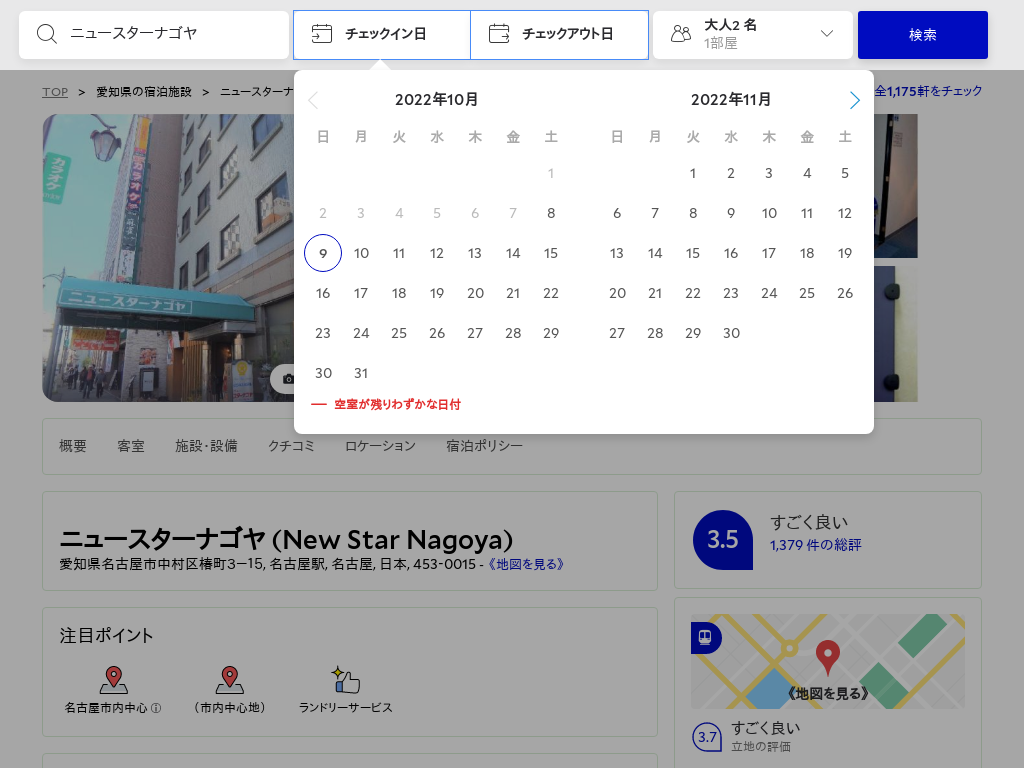
Task: Click 2022年11月 month heading
Action: coord(731,100)
